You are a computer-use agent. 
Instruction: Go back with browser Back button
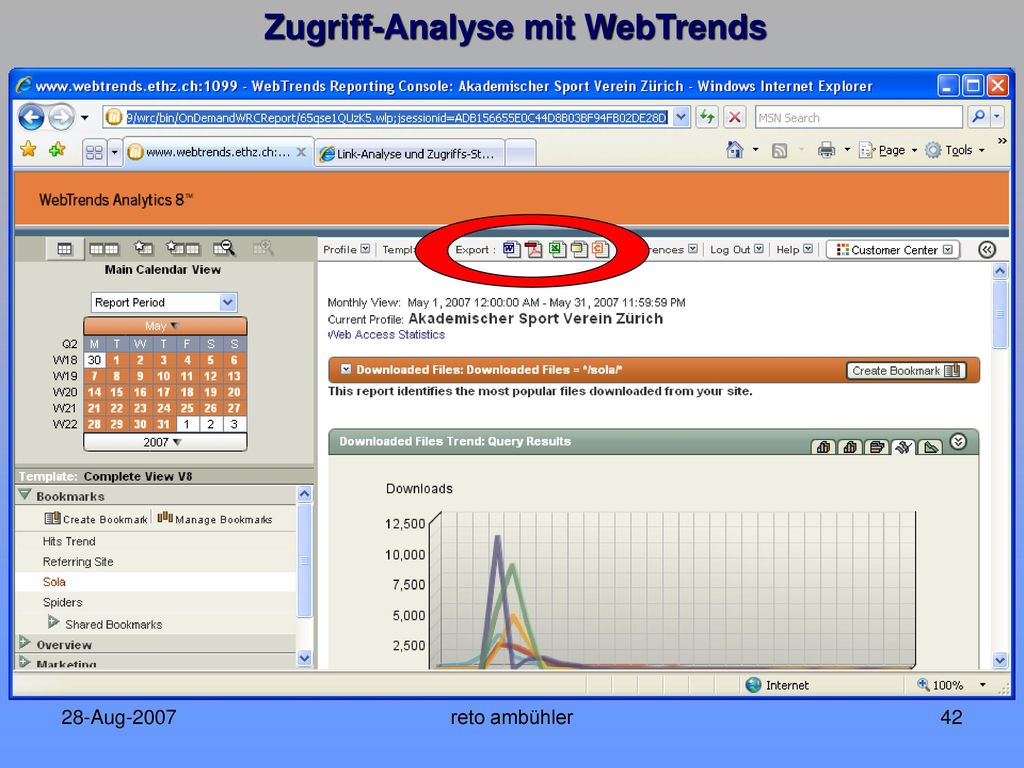click(31, 118)
